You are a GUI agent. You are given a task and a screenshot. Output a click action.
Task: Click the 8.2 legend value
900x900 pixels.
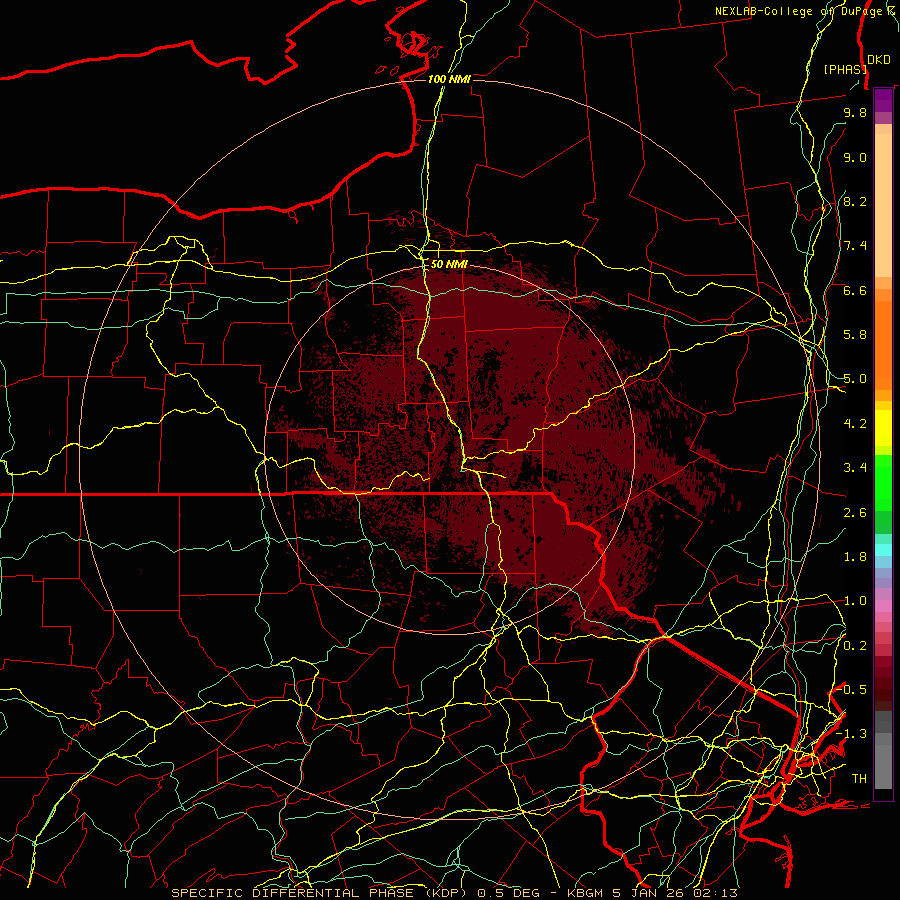[x=855, y=201]
